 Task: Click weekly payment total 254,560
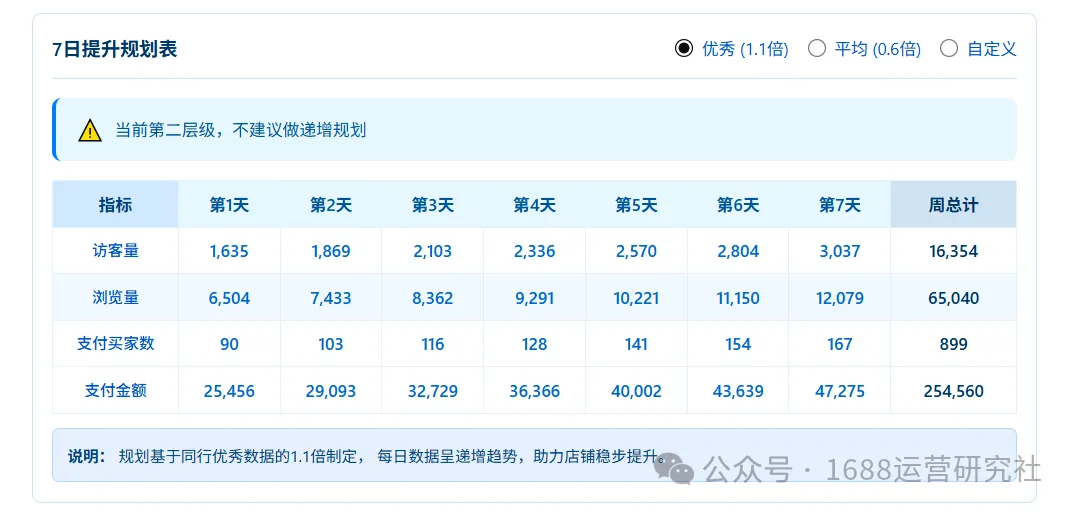click(954, 391)
